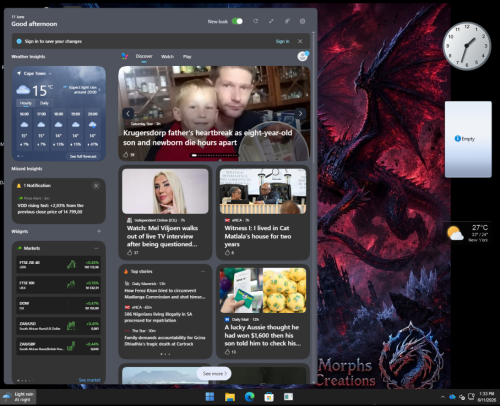Add a widget with the plus icon
The width and height of the screenshot is (500, 406).
pos(99,231)
